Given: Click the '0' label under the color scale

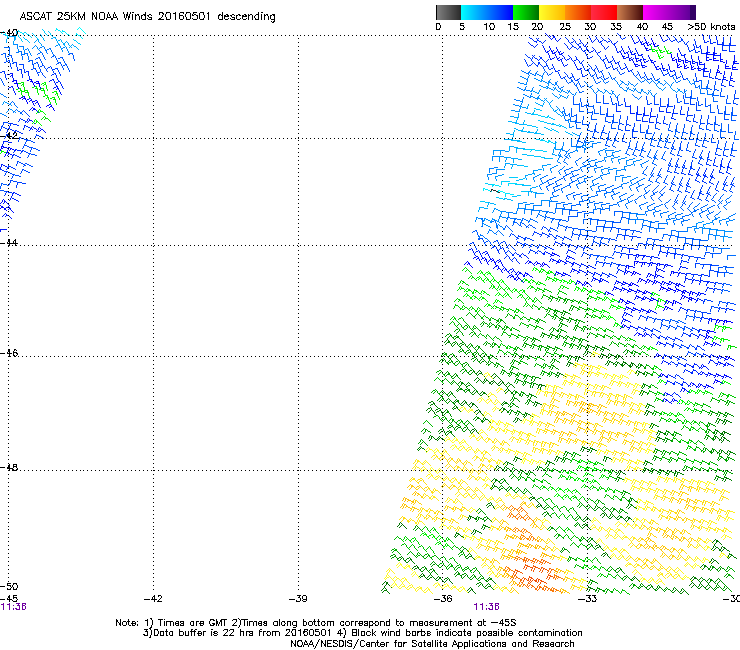Looking at the screenshot, I should (438, 27).
